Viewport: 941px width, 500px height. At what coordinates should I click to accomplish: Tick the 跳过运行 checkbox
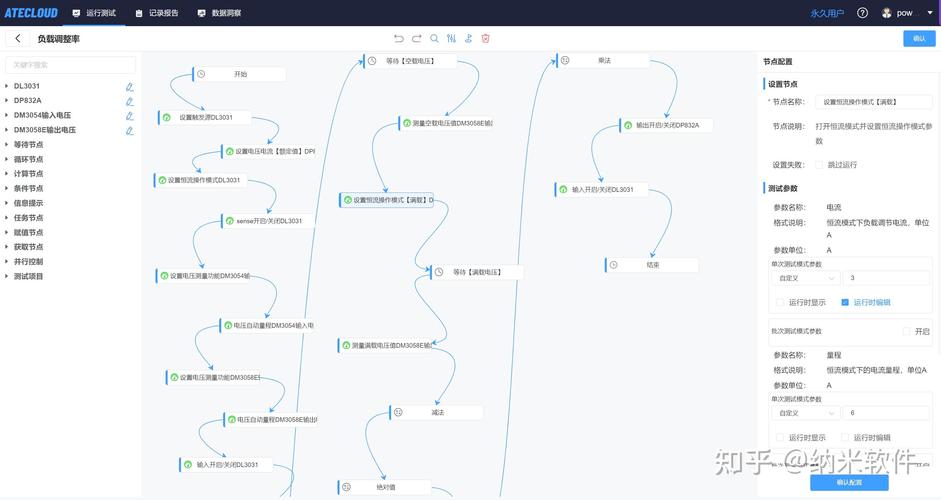point(819,164)
